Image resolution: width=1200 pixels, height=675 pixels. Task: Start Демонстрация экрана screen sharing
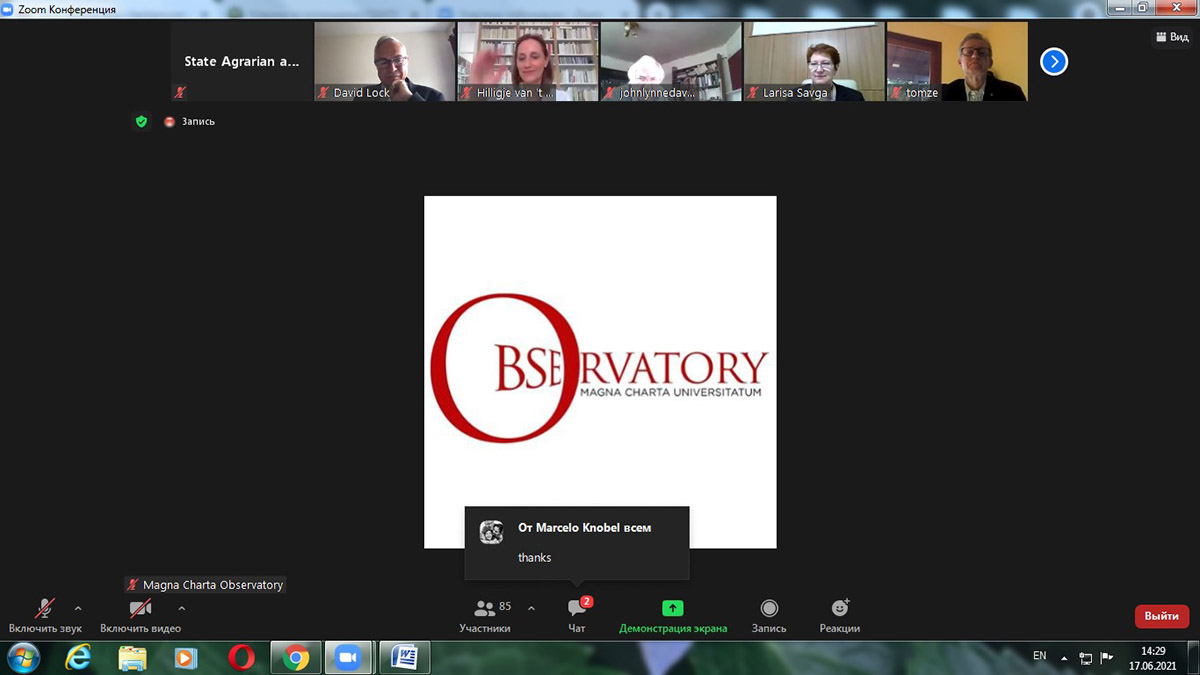(673, 614)
